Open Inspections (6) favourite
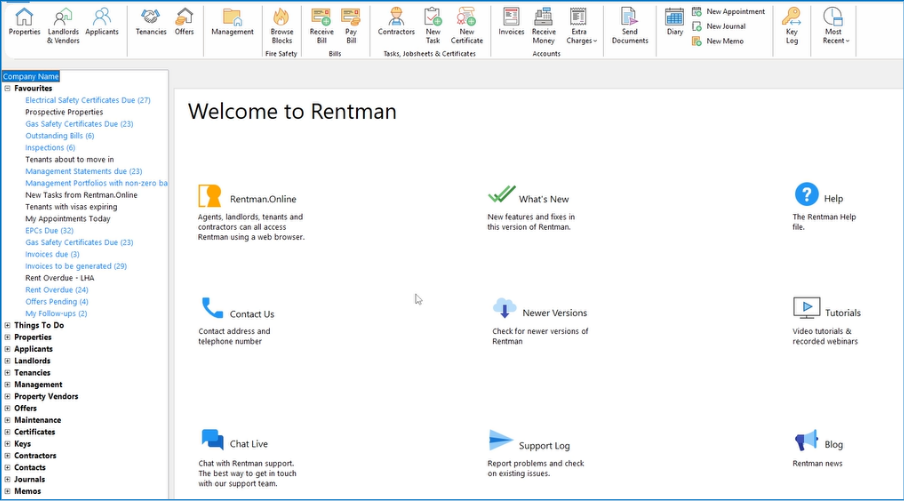904x501 pixels. (x=50, y=148)
